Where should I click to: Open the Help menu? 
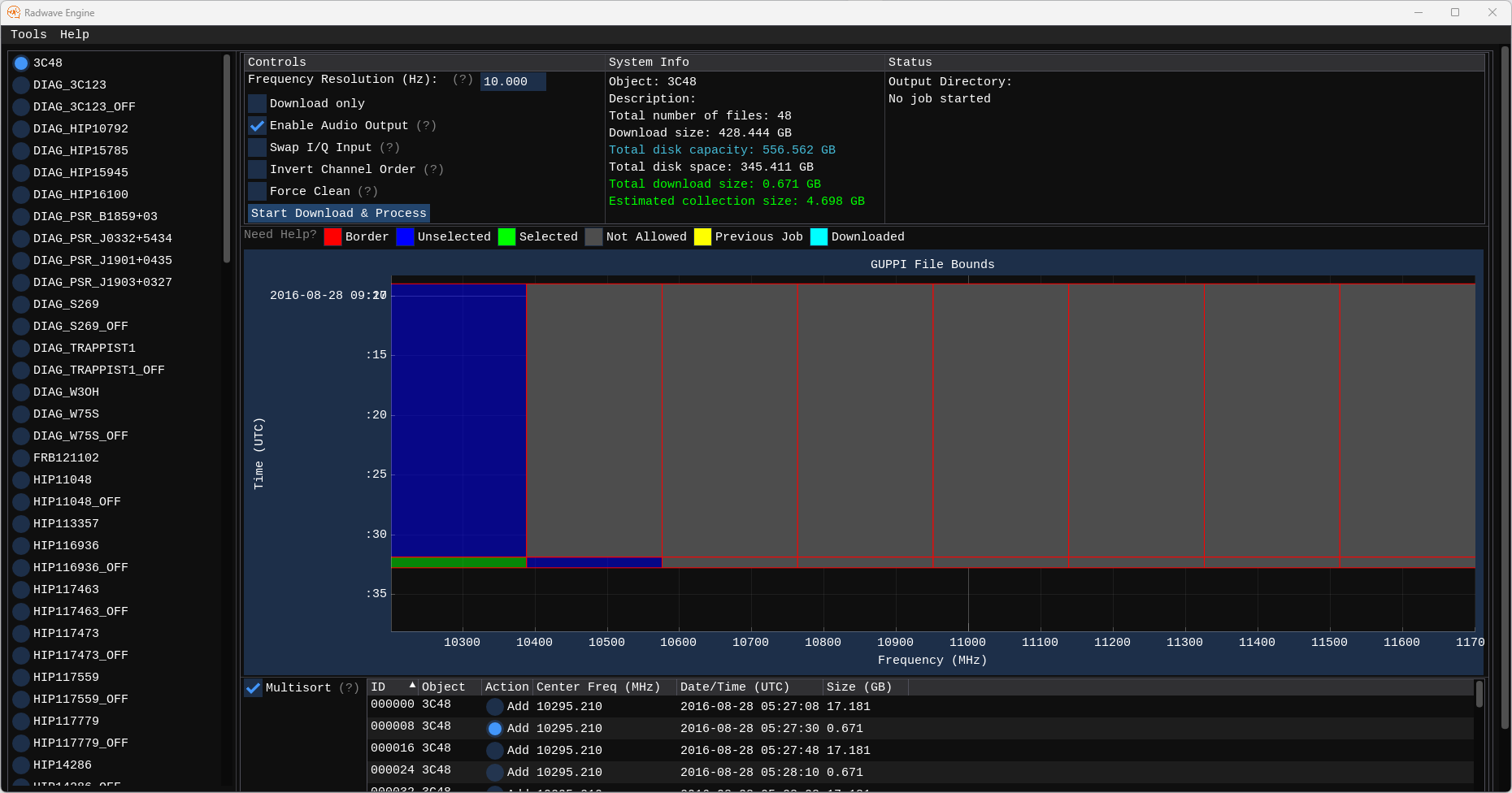click(74, 34)
